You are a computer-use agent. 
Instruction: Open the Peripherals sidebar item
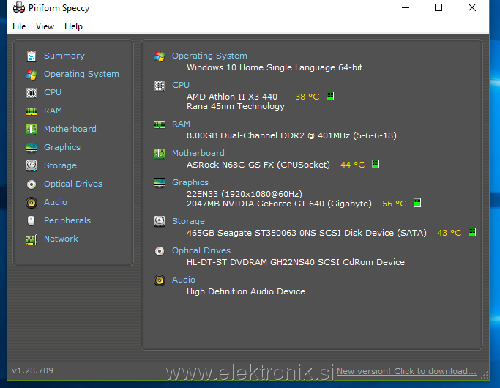click(x=67, y=220)
